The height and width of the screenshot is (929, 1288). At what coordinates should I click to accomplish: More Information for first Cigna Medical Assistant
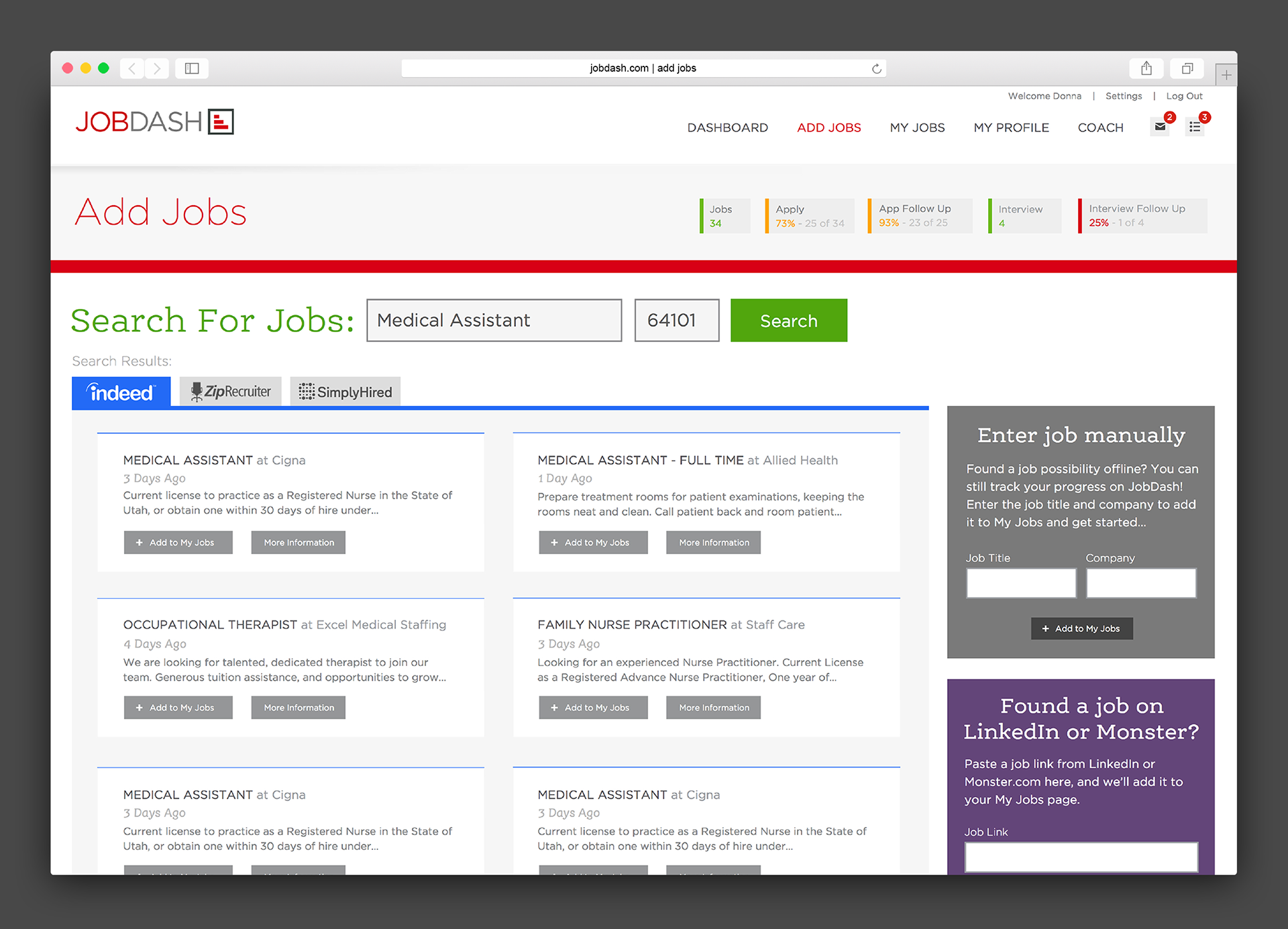299,543
